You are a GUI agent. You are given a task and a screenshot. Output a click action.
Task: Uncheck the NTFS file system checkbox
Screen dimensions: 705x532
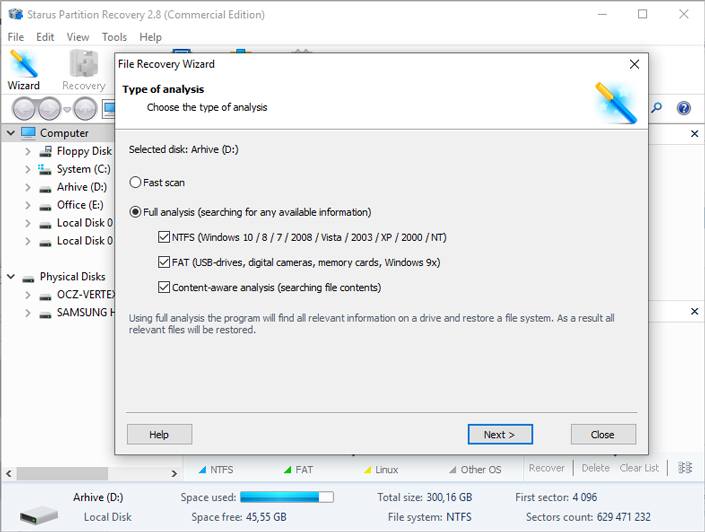(164, 237)
